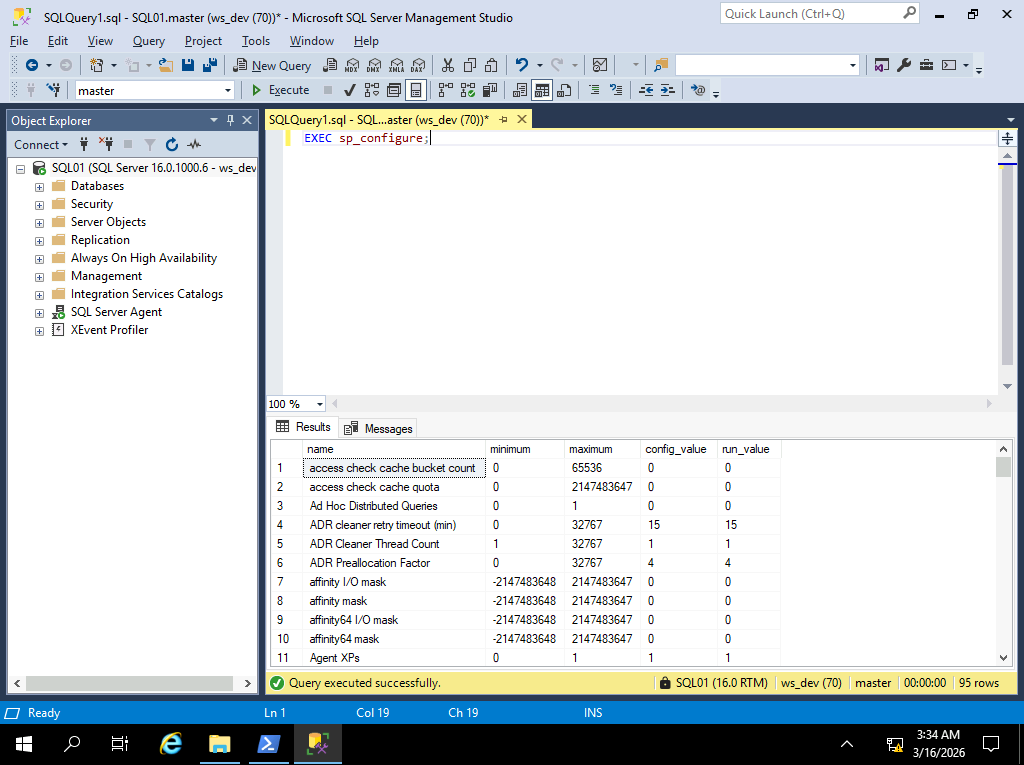Decrease line indent
The image size is (1024, 765).
pos(646,90)
